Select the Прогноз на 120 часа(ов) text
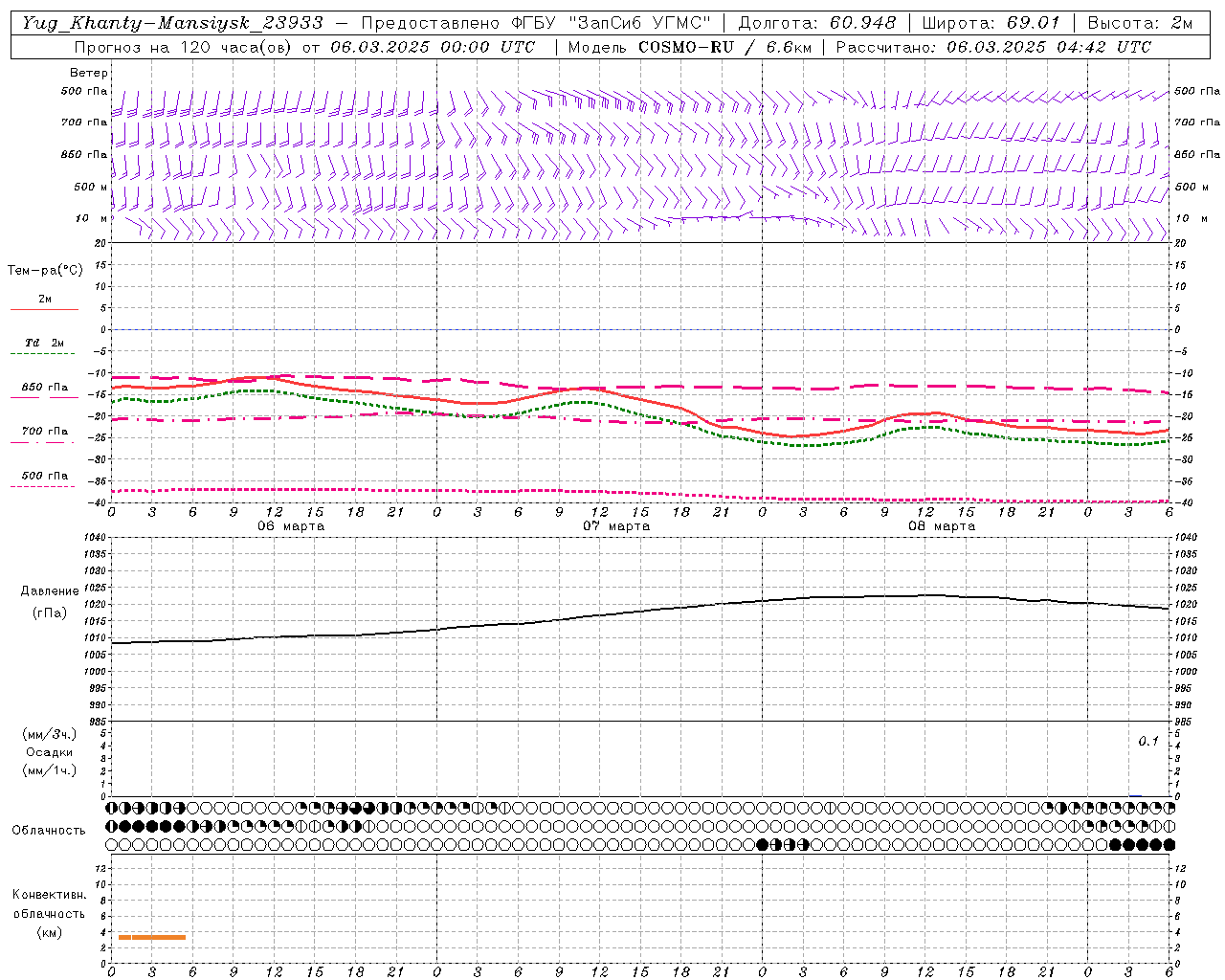Image resolution: width=1225 pixels, height=980 pixels. (184, 46)
